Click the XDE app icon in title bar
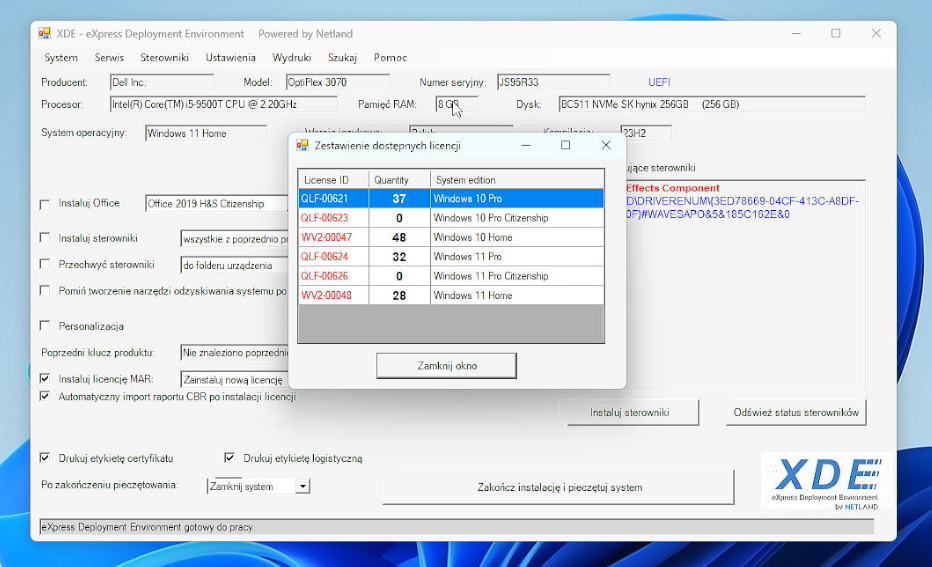Image resolution: width=932 pixels, height=567 pixels. click(x=44, y=34)
